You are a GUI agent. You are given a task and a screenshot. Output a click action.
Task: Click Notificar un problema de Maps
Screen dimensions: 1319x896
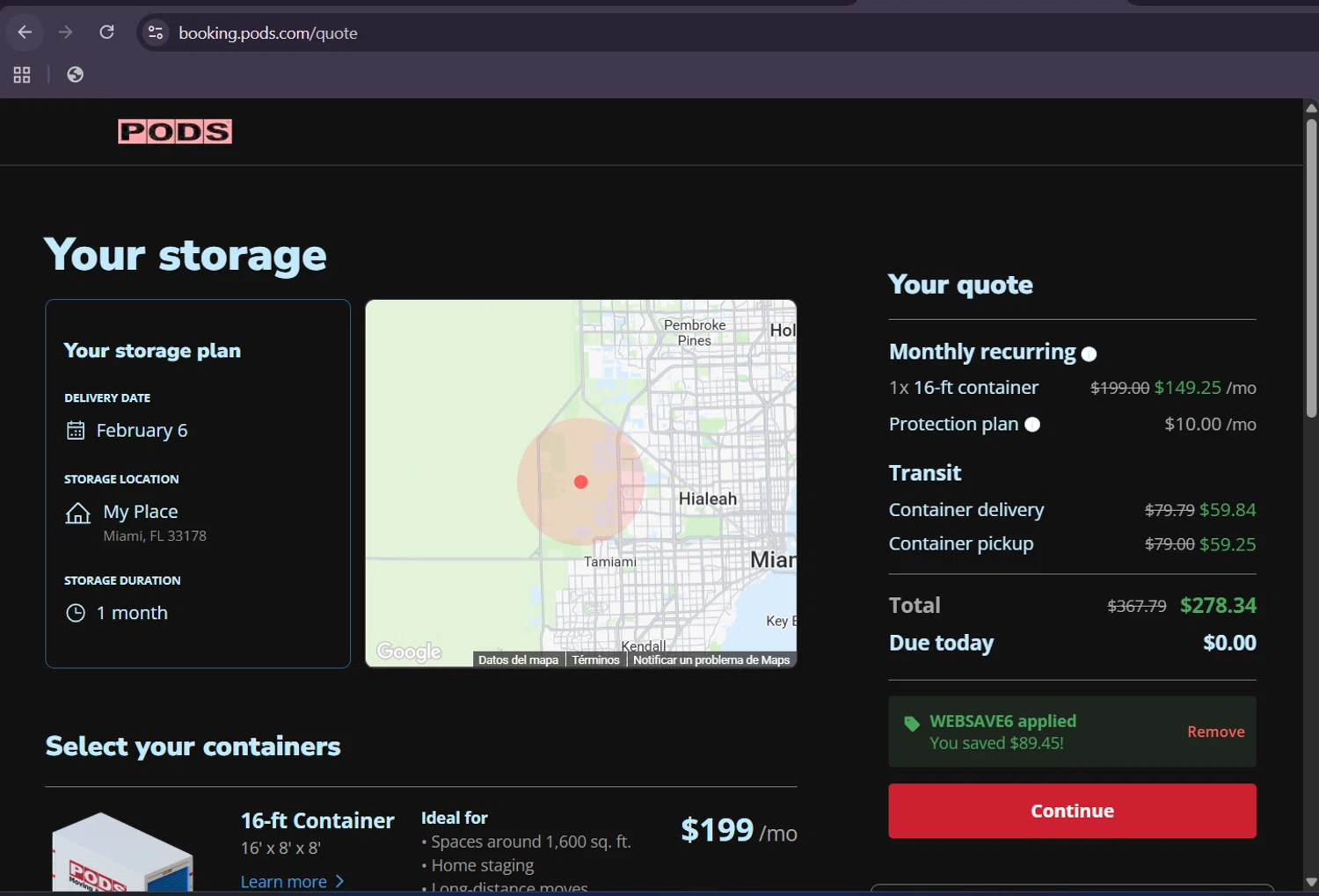tap(711, 659)
